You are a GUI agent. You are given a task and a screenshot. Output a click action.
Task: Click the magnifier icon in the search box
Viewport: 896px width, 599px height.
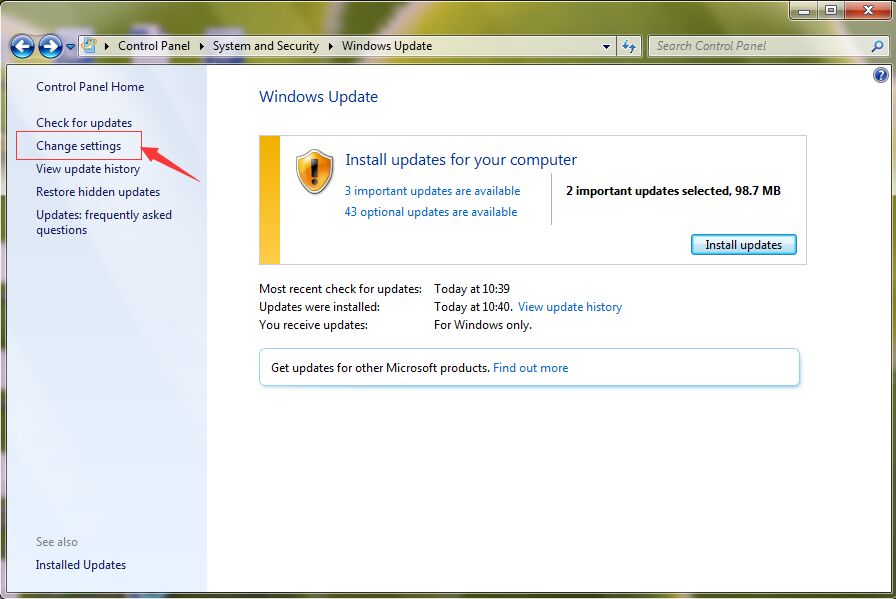877,46
